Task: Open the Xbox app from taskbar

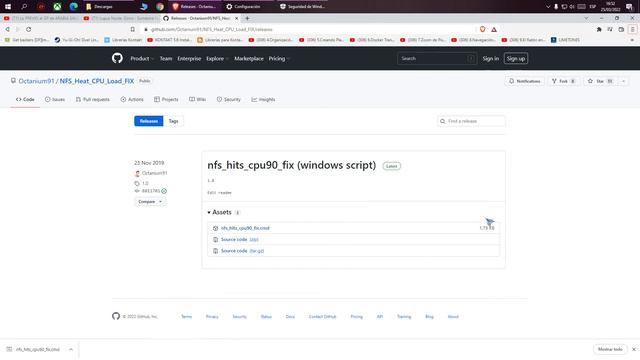Action: 57,7
